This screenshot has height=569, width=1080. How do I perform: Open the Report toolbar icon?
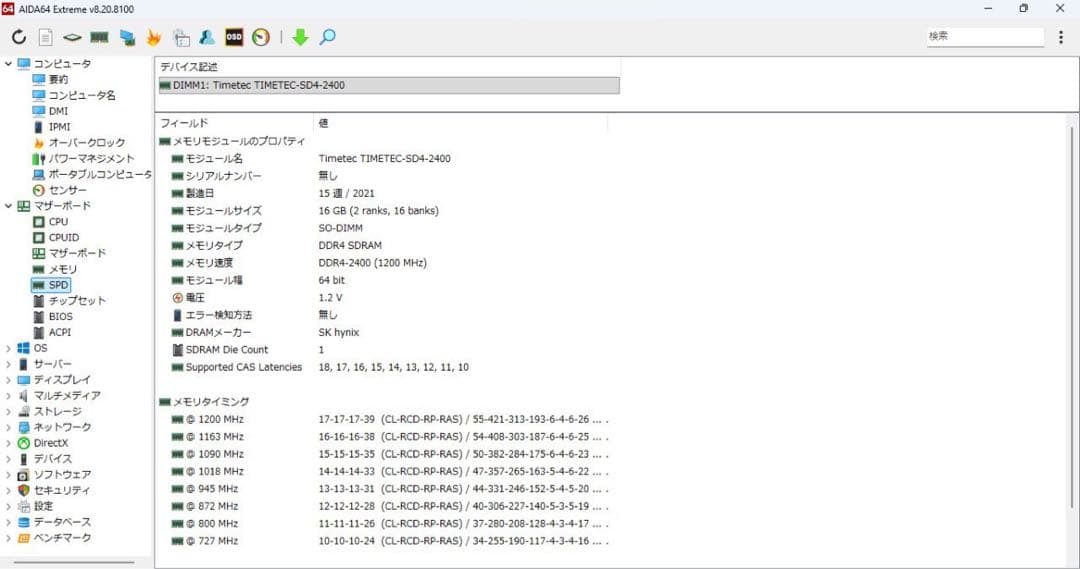[45, 37]
